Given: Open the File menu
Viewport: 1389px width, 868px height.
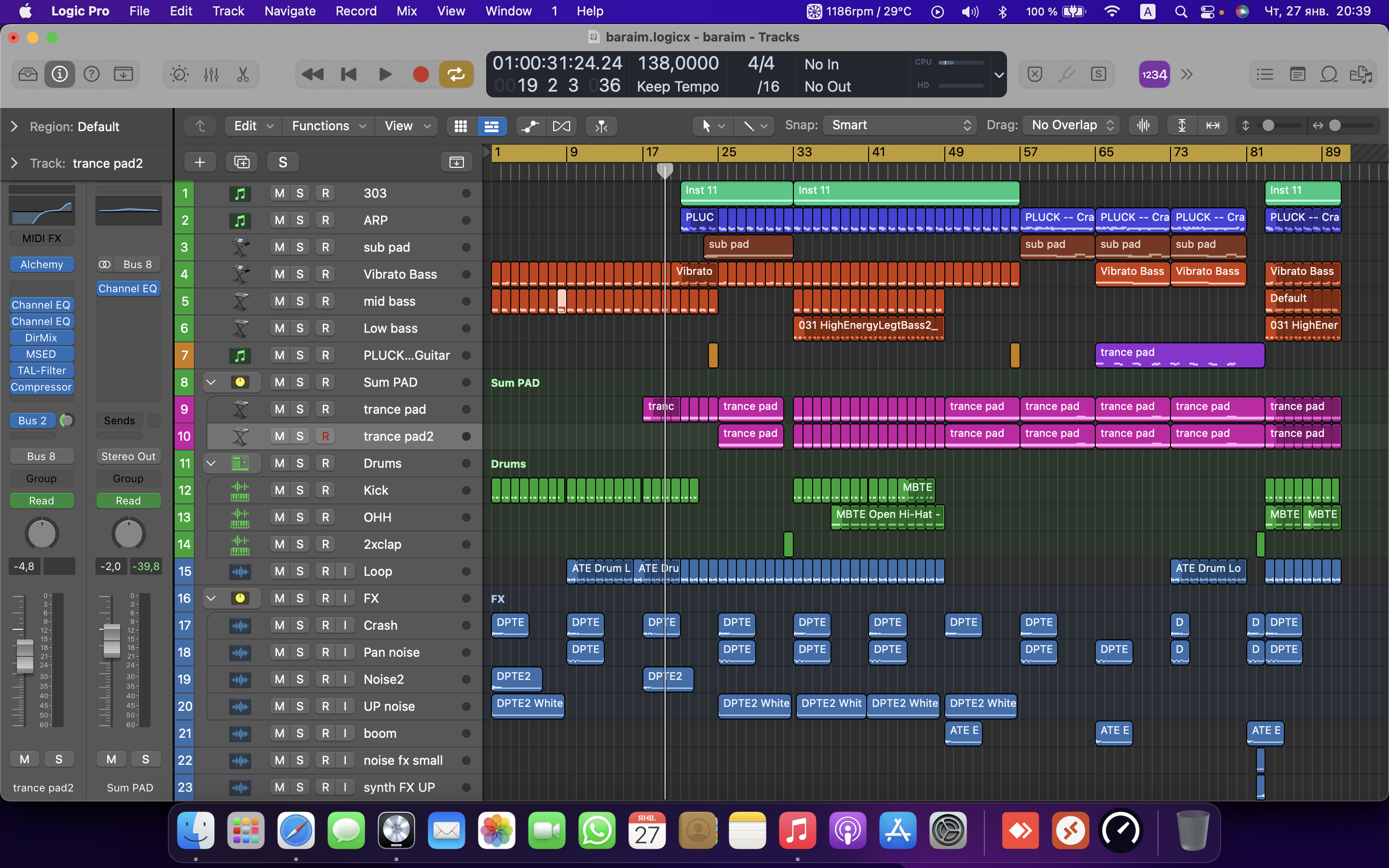Looking at the screenshot, I should (x=139, y=11).
